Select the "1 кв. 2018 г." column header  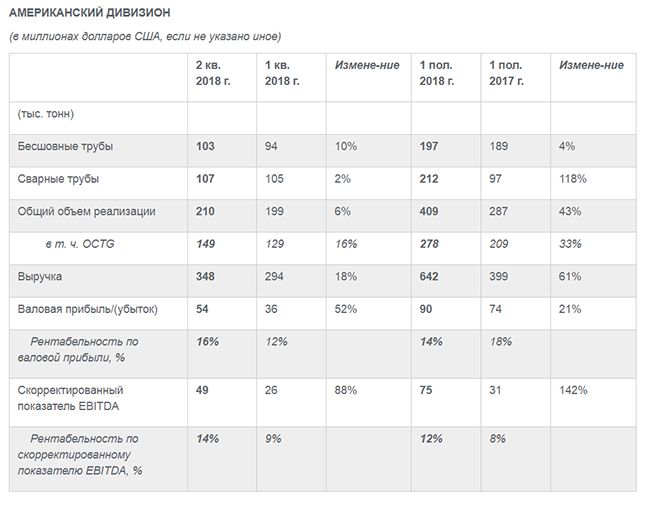(x=282, y=73)
